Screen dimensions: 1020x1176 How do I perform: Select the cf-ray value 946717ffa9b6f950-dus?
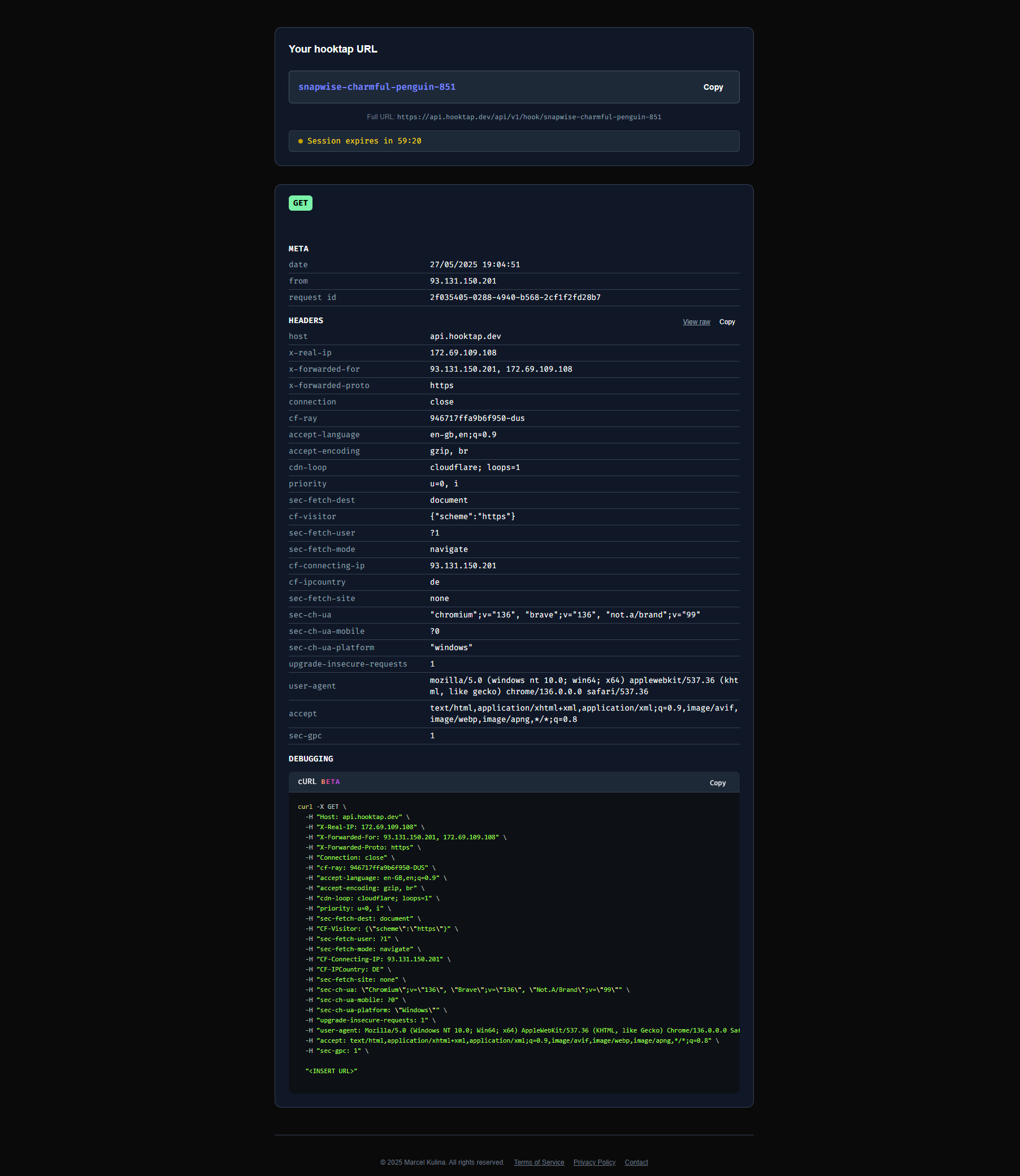(x=477, y=419)
